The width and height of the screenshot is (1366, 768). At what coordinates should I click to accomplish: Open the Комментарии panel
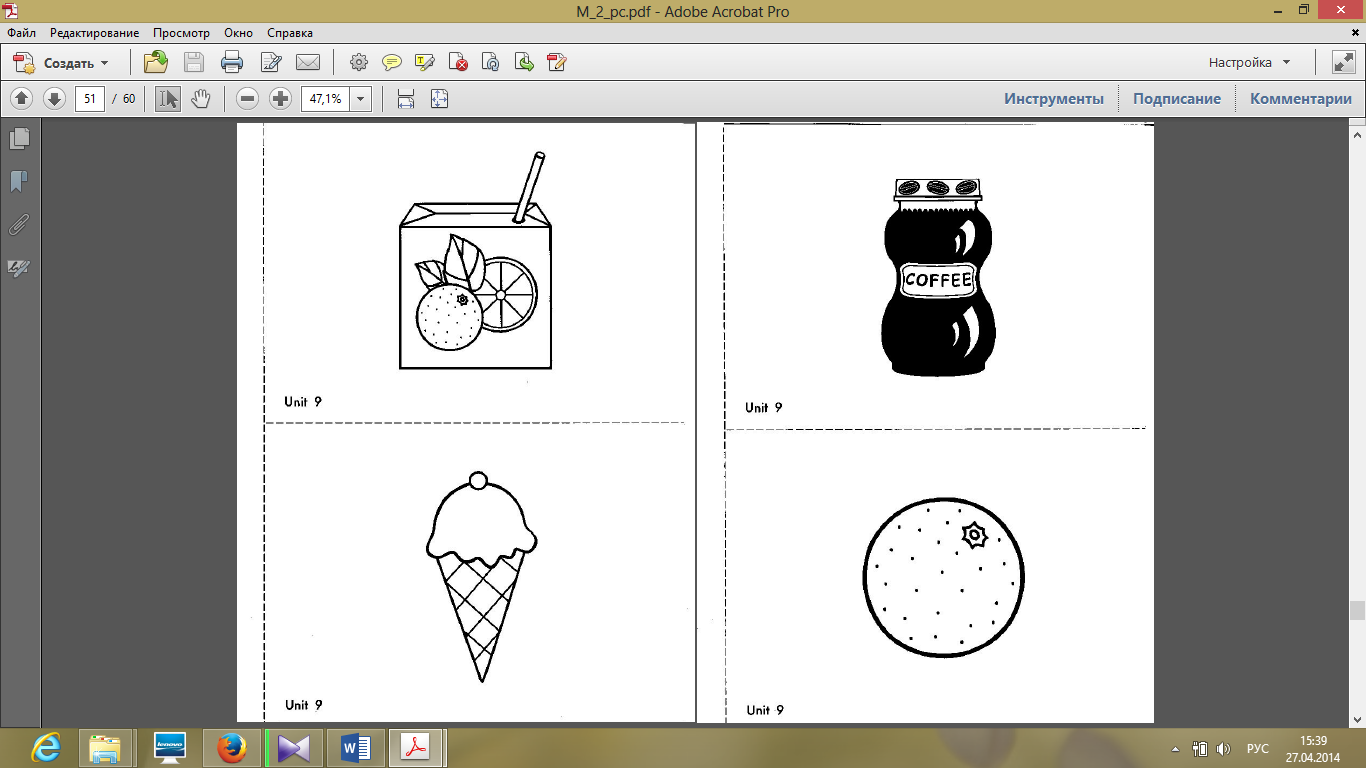1300,99
